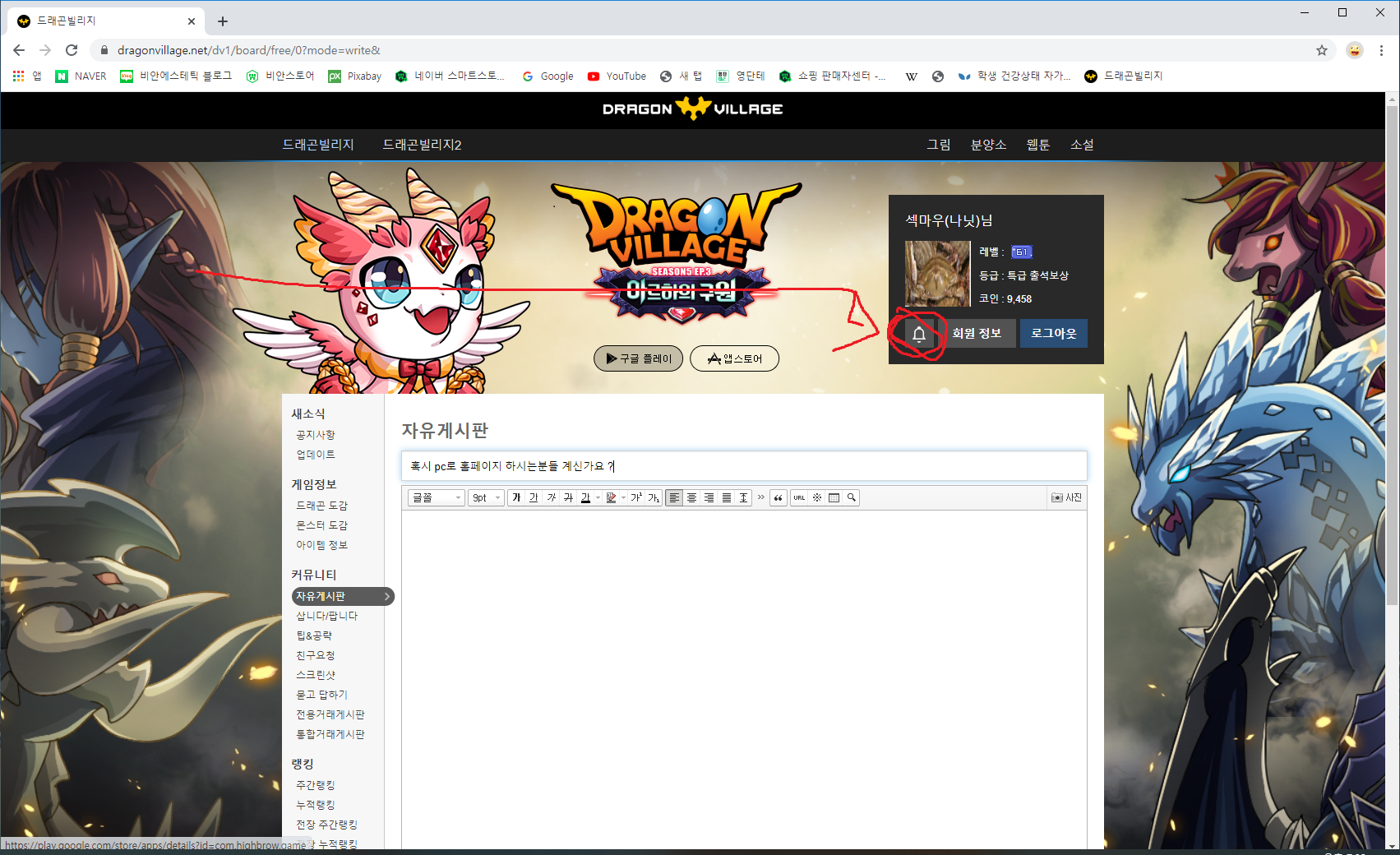Justify text in editor

click(x=726, y=497)
